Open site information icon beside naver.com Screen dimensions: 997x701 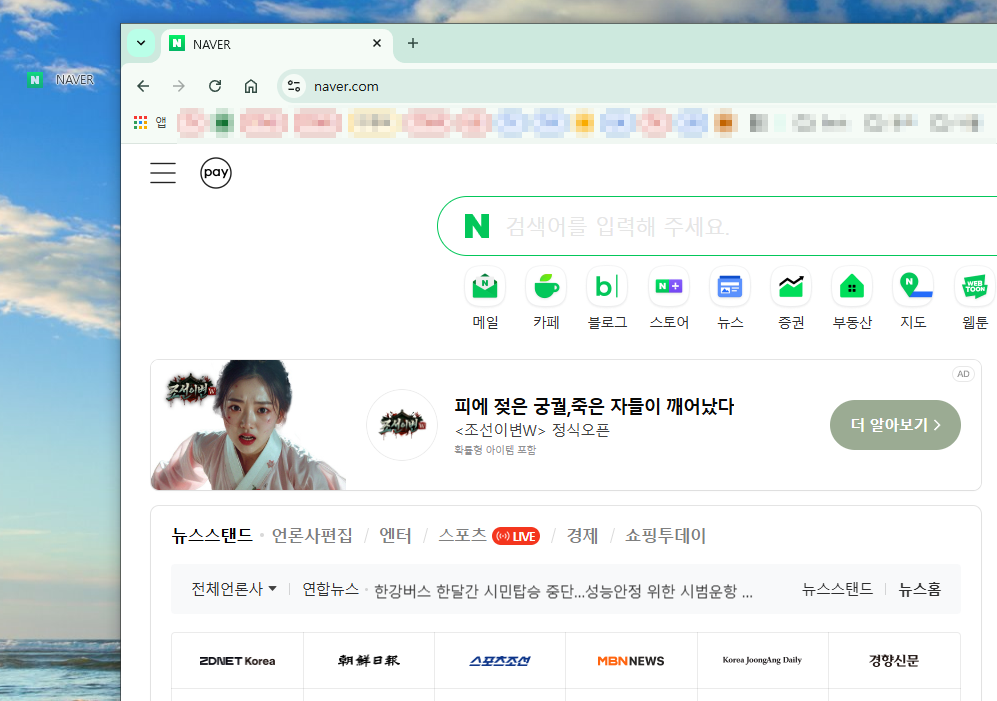click(294, 86)
